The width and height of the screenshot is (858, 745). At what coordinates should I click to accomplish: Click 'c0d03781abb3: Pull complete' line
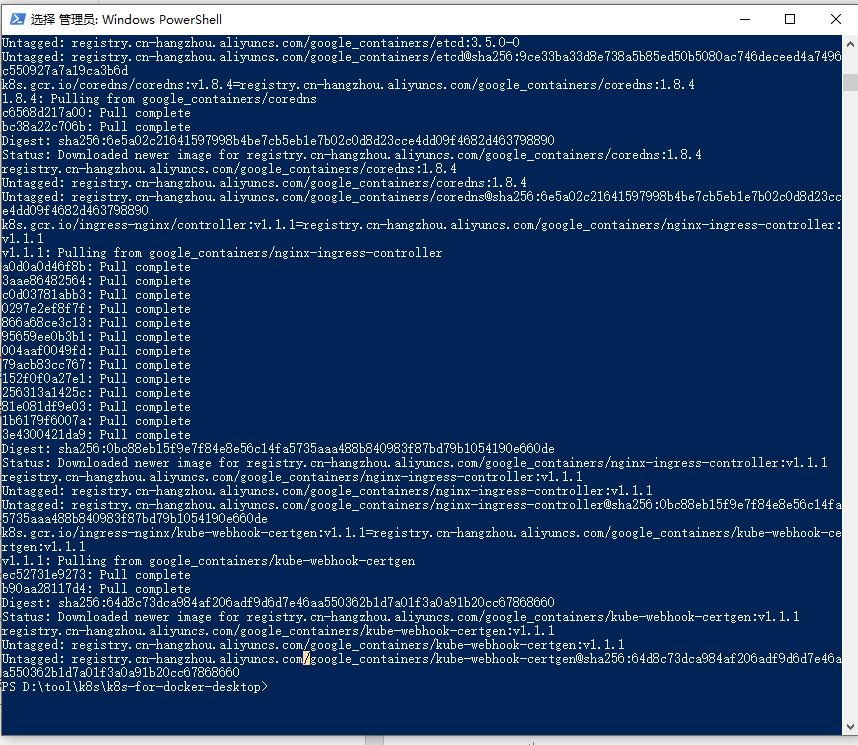coord(96,294)
